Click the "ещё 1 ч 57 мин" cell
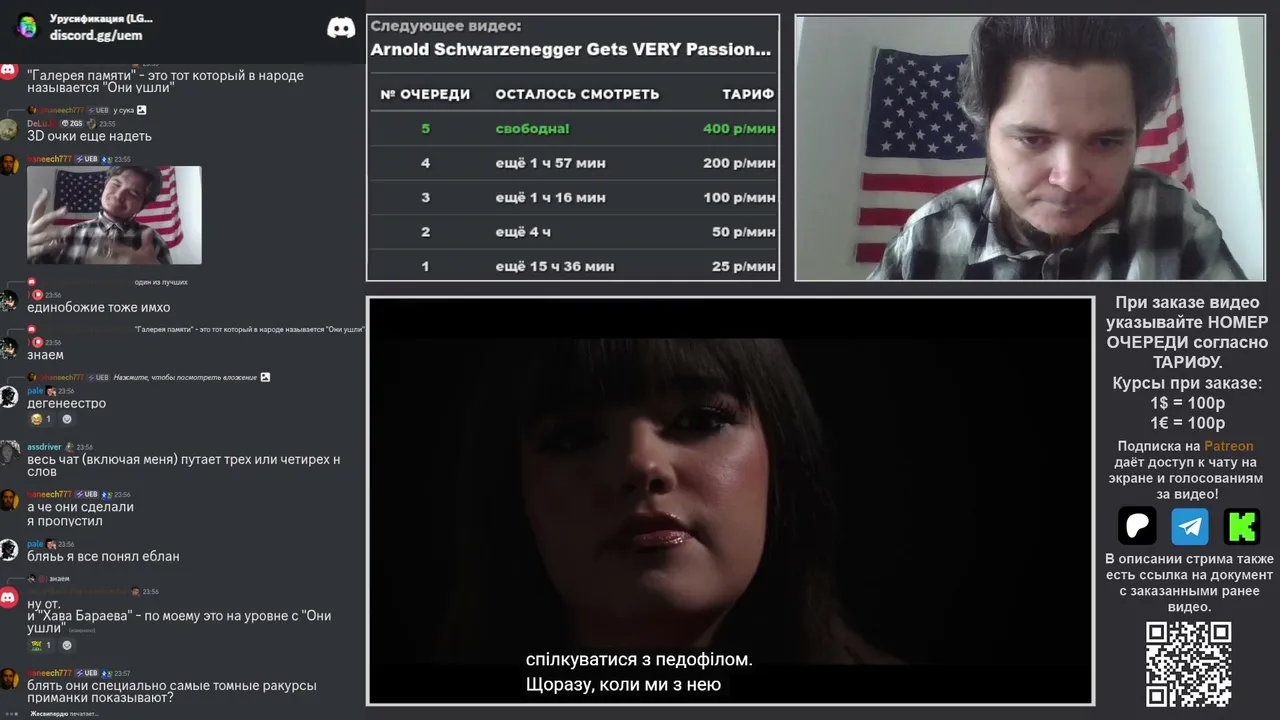The width and height of the screenshot is (1280, 720). 550,163
